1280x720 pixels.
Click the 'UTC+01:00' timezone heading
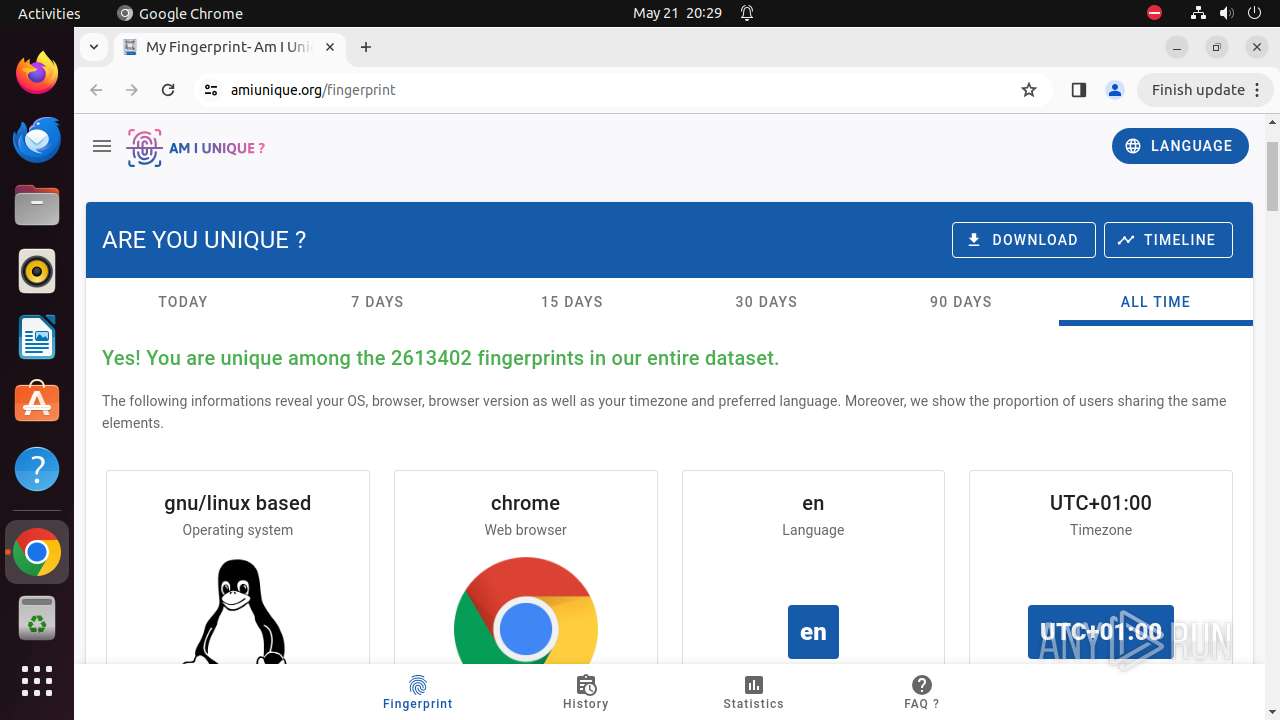1101,503
